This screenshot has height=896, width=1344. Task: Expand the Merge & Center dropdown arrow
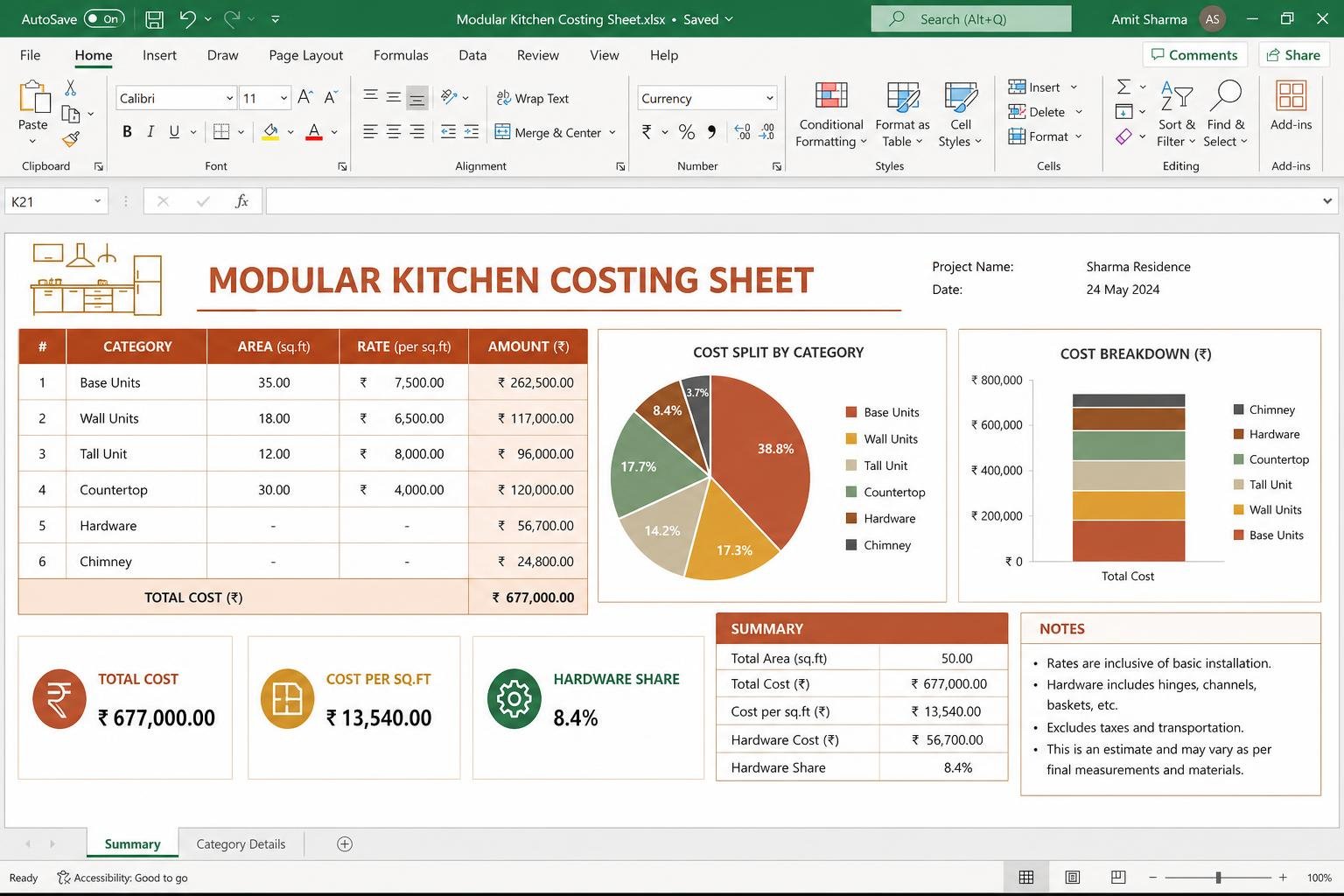point(612,133)
